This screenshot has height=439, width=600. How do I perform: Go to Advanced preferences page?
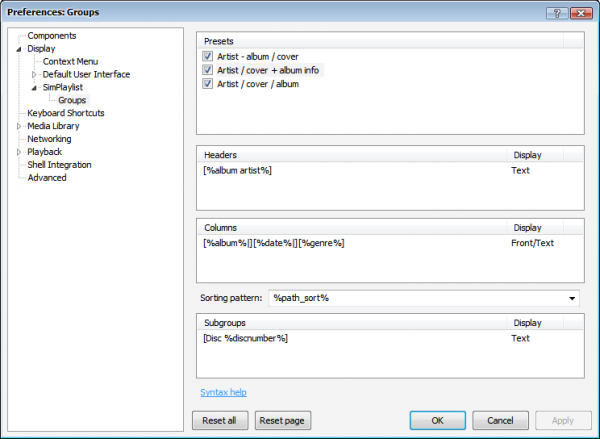pyautogui.click(x=47, y=178)
